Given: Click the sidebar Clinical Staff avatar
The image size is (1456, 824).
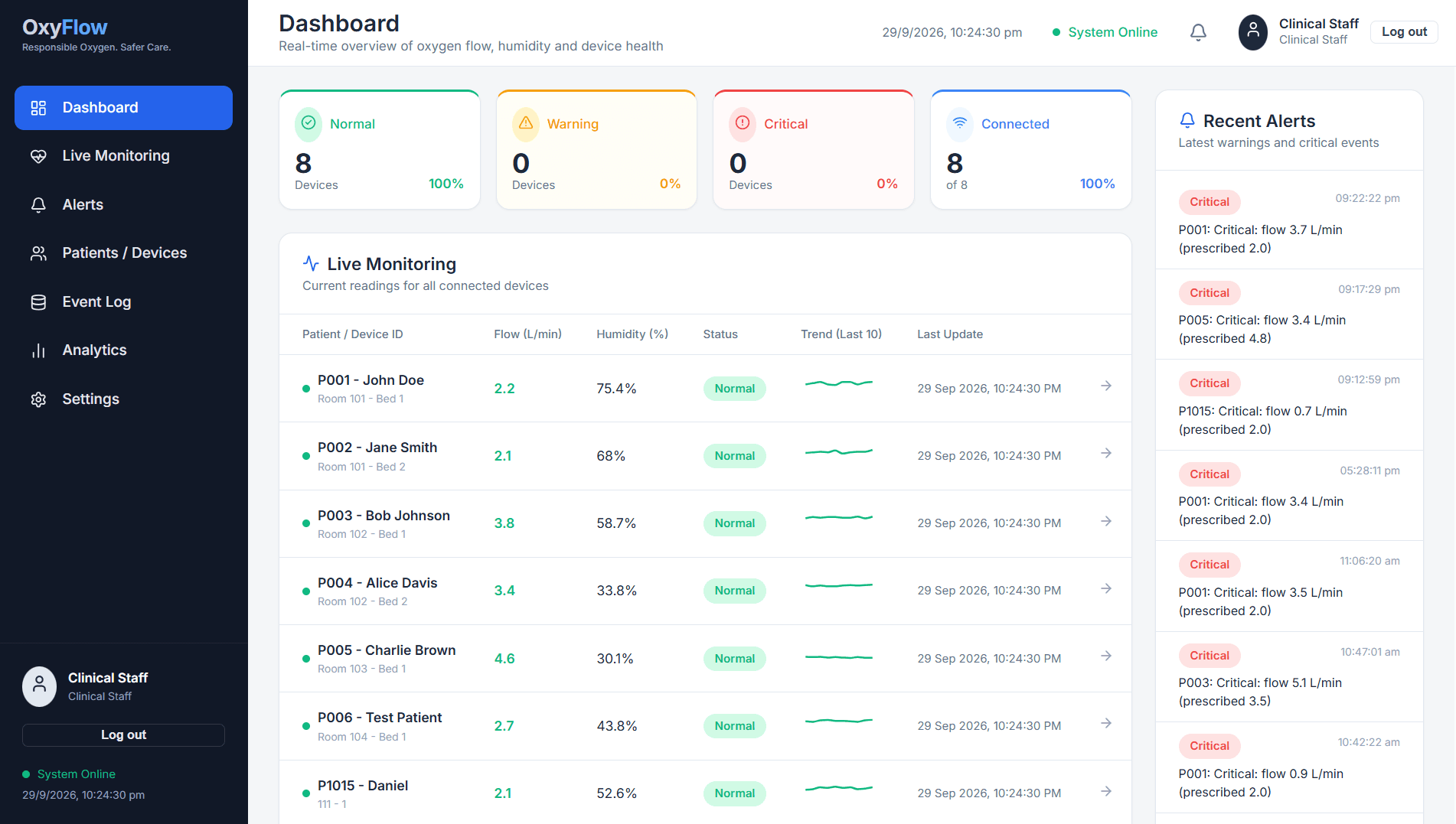Looking at the screenshot, I should click(39, 686).
